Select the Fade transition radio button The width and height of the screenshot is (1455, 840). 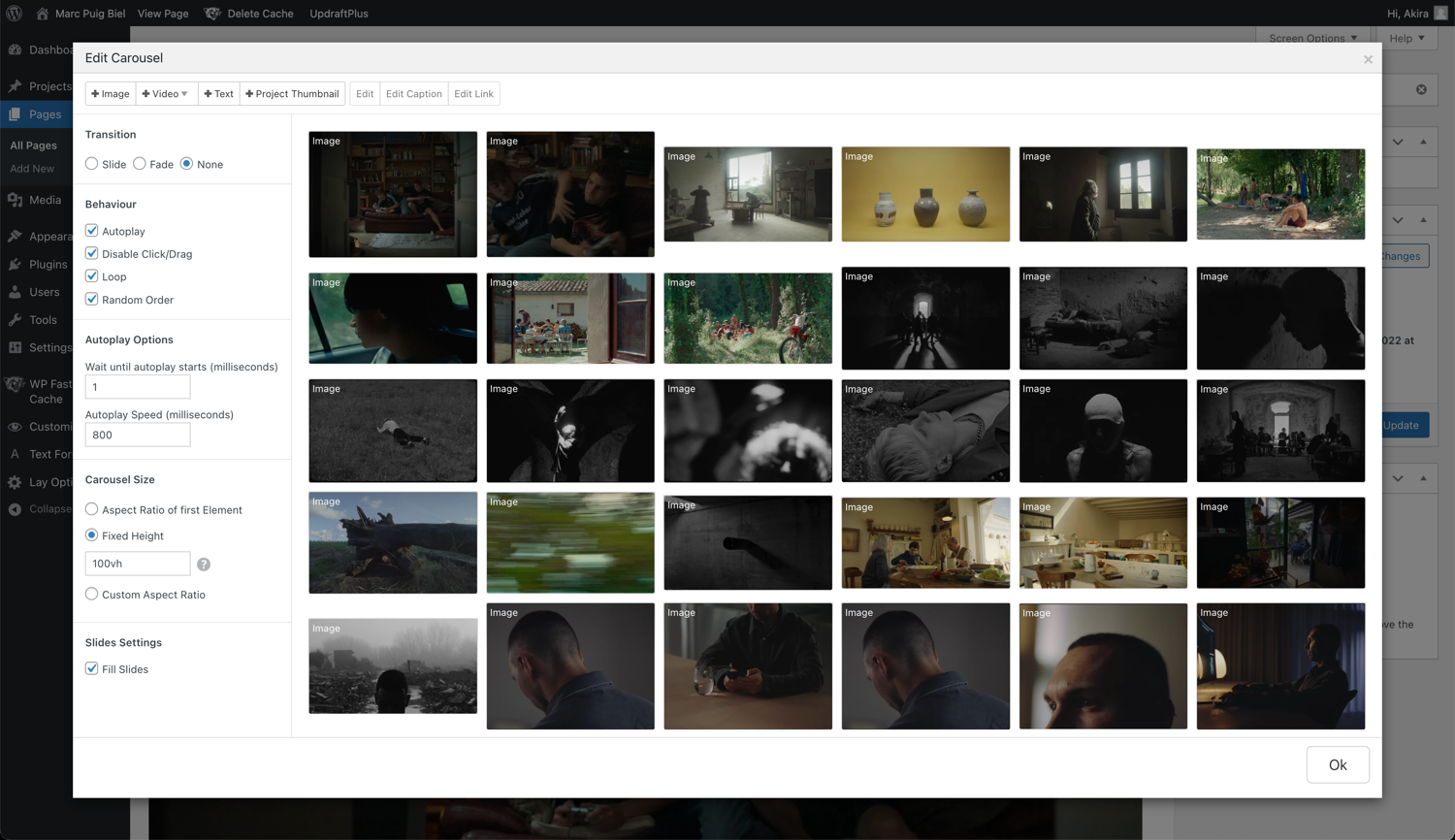pos(139,164)
